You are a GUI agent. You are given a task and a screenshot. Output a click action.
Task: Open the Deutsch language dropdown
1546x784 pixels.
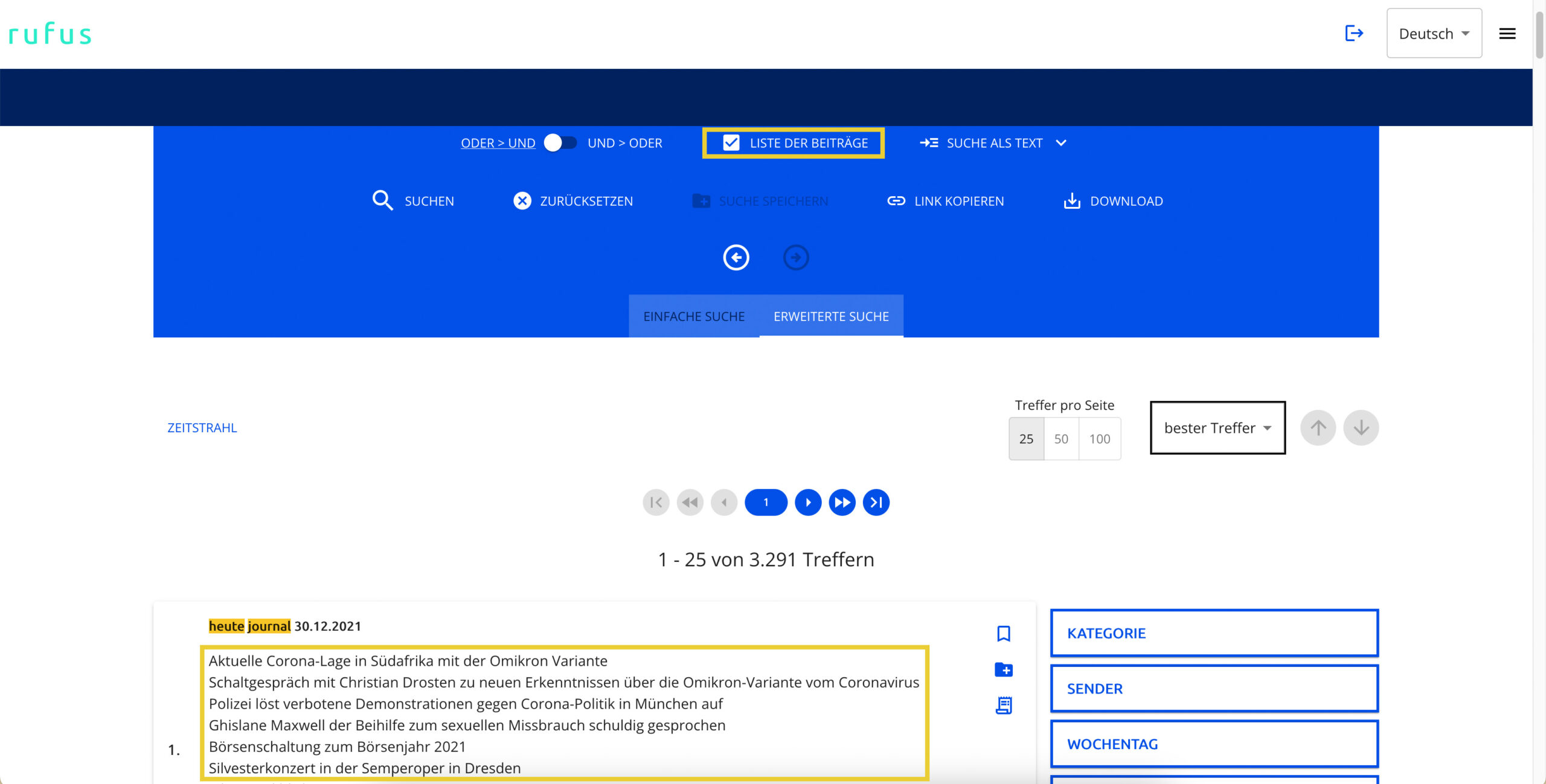pyautogui.click(x=1434, y=34)
